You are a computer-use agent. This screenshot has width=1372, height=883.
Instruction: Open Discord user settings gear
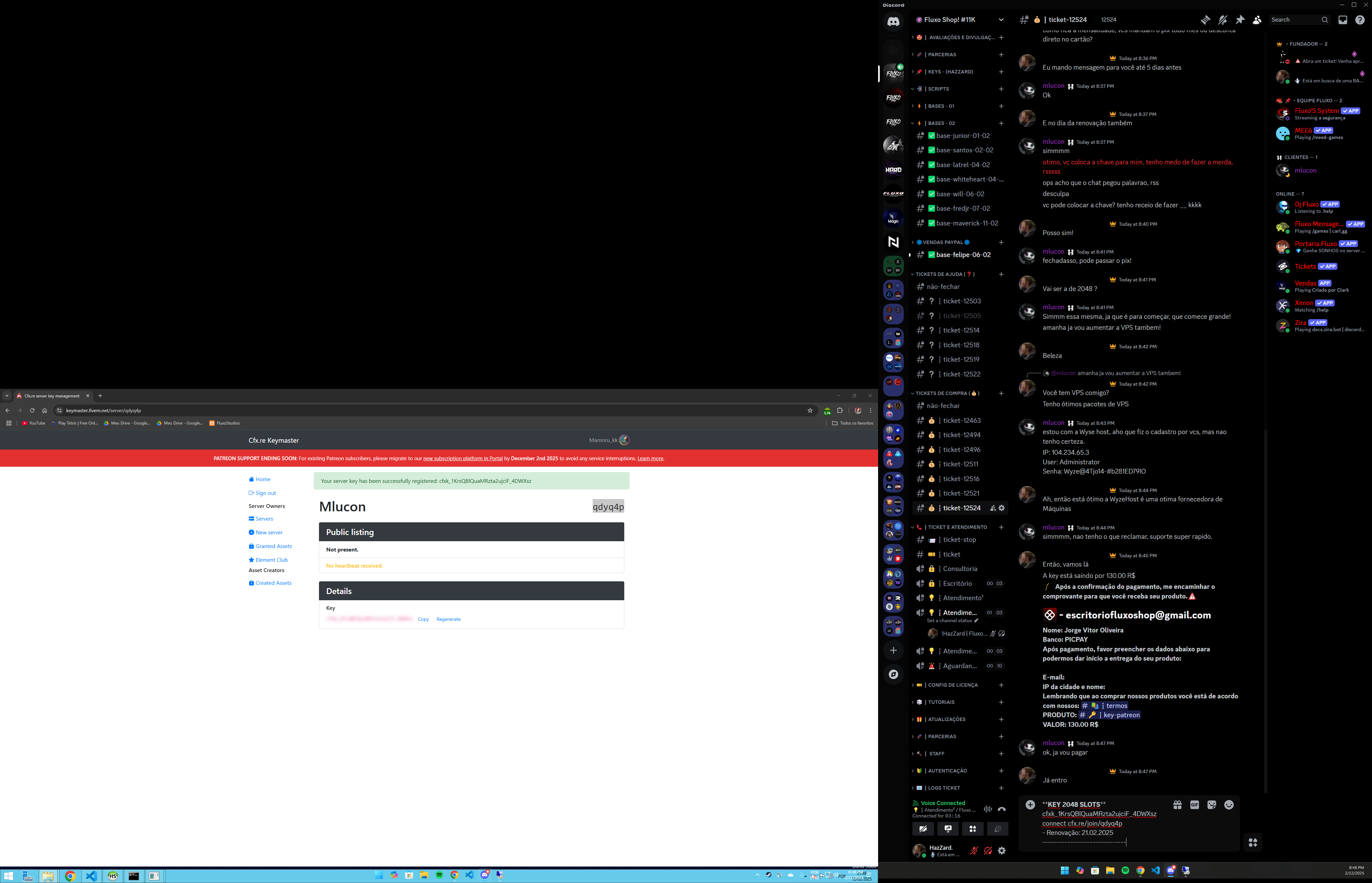pyautogui.click(x=1001, y=851)
